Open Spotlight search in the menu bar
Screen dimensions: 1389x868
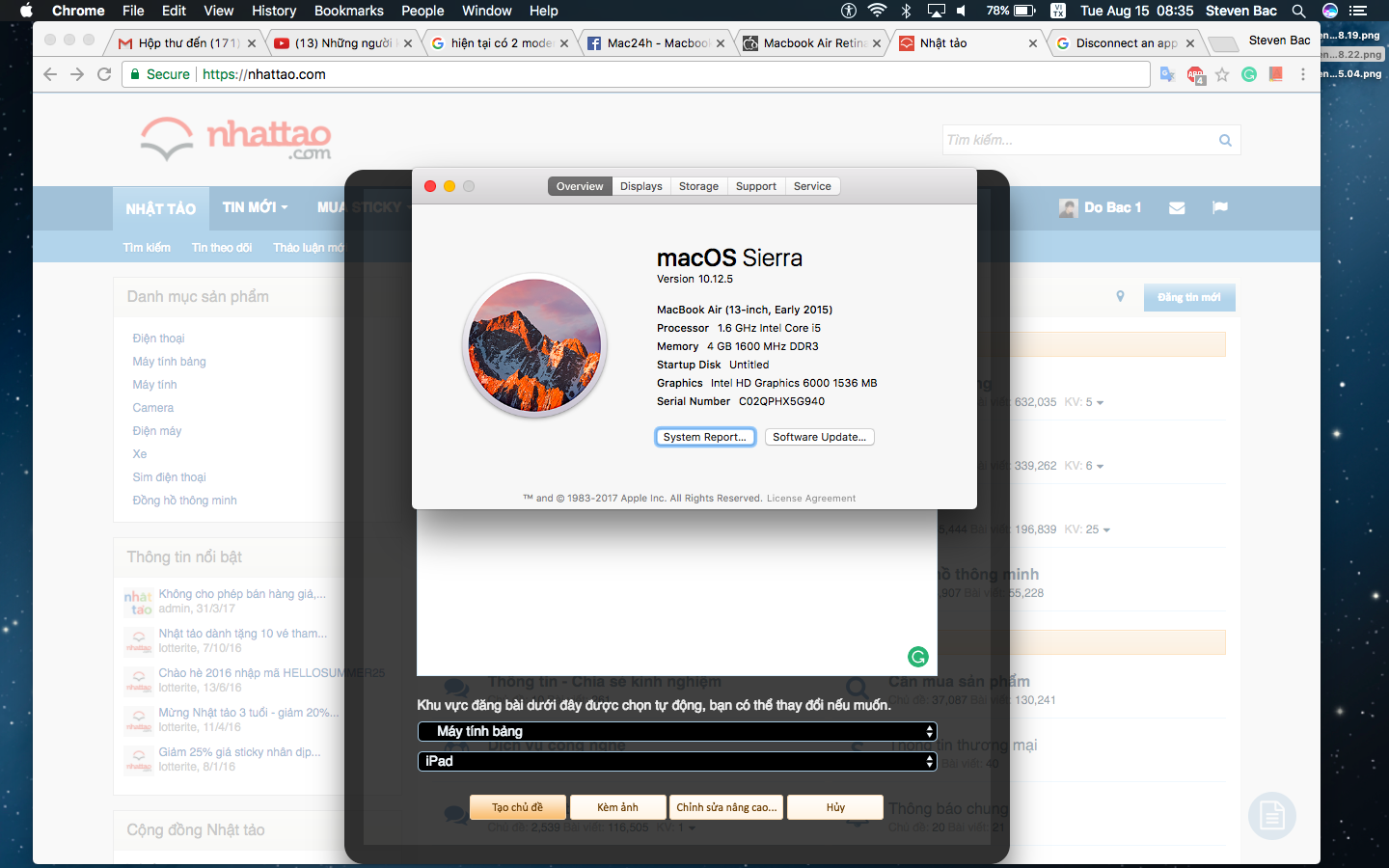pos(1299,11)
